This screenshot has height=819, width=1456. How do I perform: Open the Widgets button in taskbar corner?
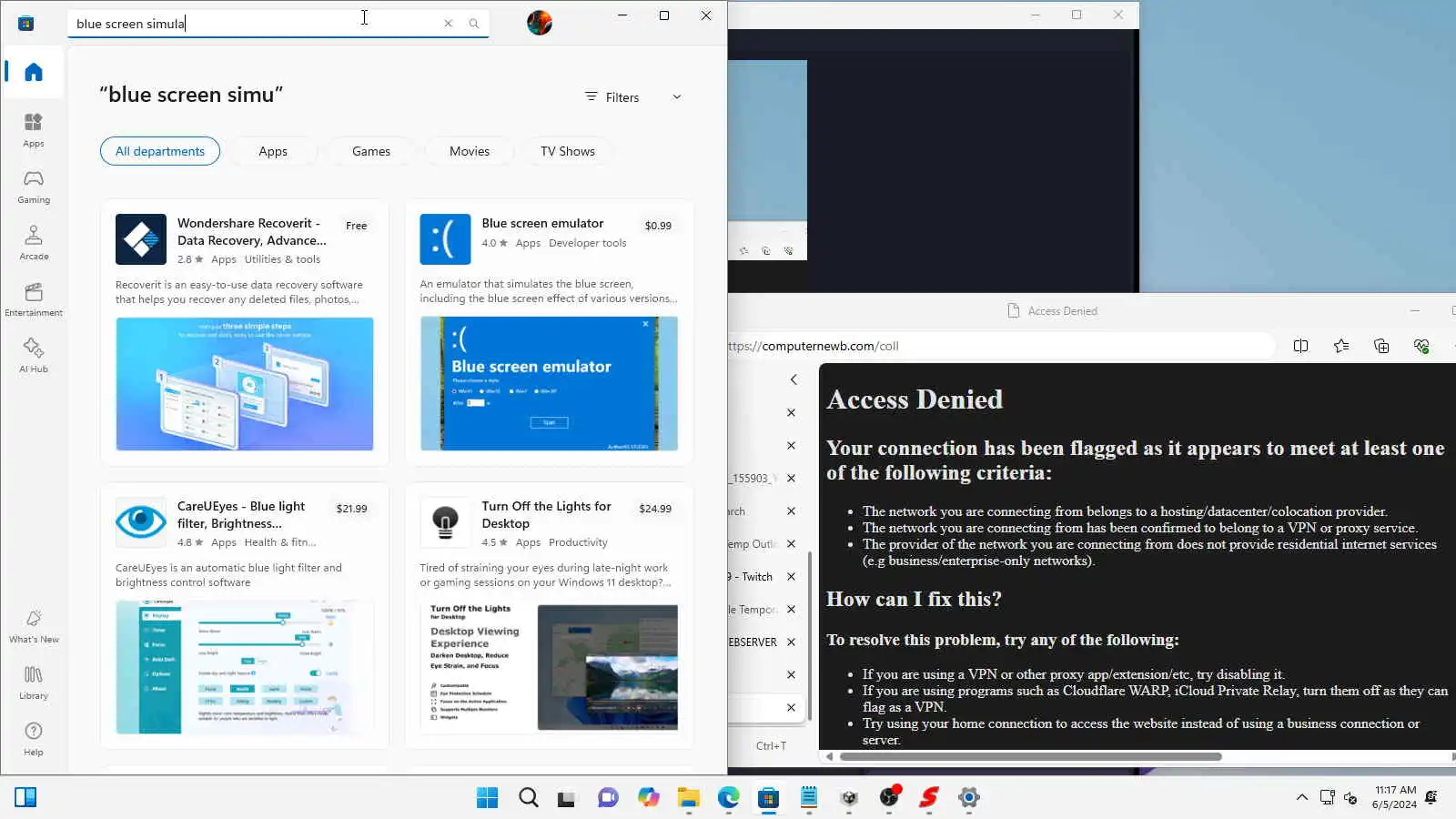(x=25, y=798)
